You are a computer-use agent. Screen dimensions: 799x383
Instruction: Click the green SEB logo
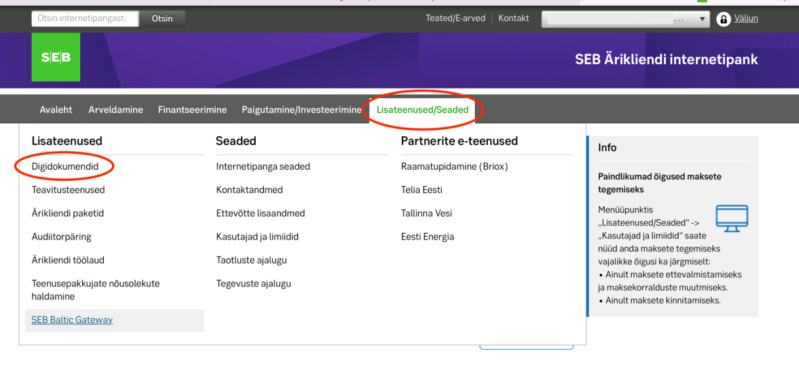point(56,57)
